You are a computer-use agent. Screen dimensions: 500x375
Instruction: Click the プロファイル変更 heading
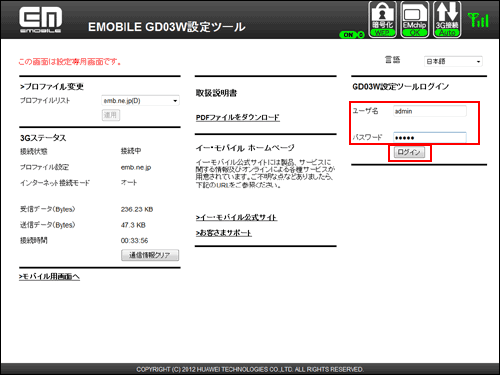(52, 87)
